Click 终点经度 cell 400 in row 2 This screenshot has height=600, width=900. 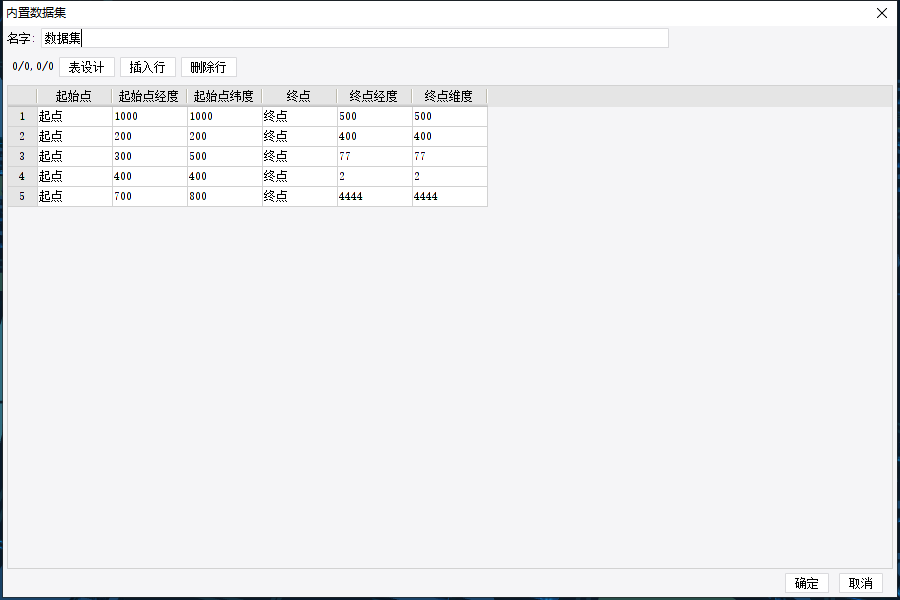click(x=375, y=137)
